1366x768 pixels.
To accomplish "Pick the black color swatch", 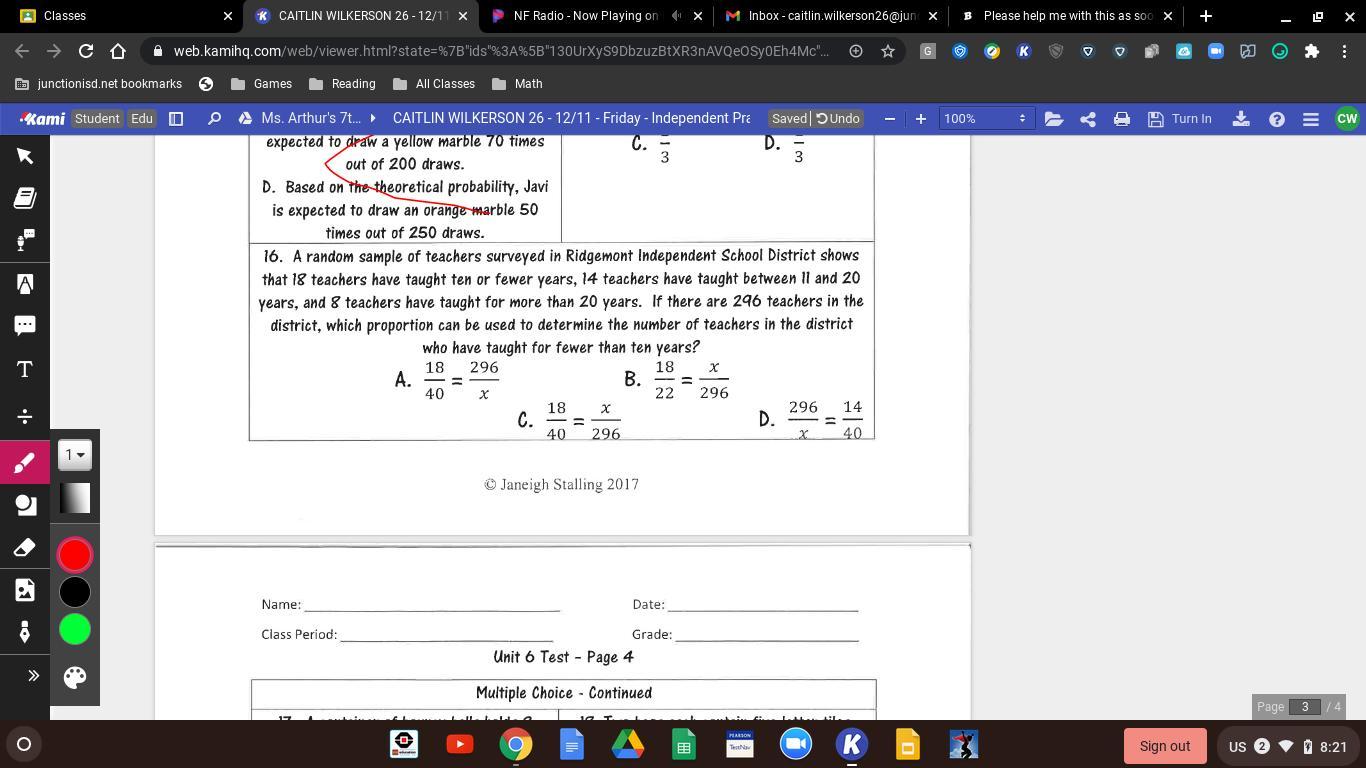I will point(75,592).
